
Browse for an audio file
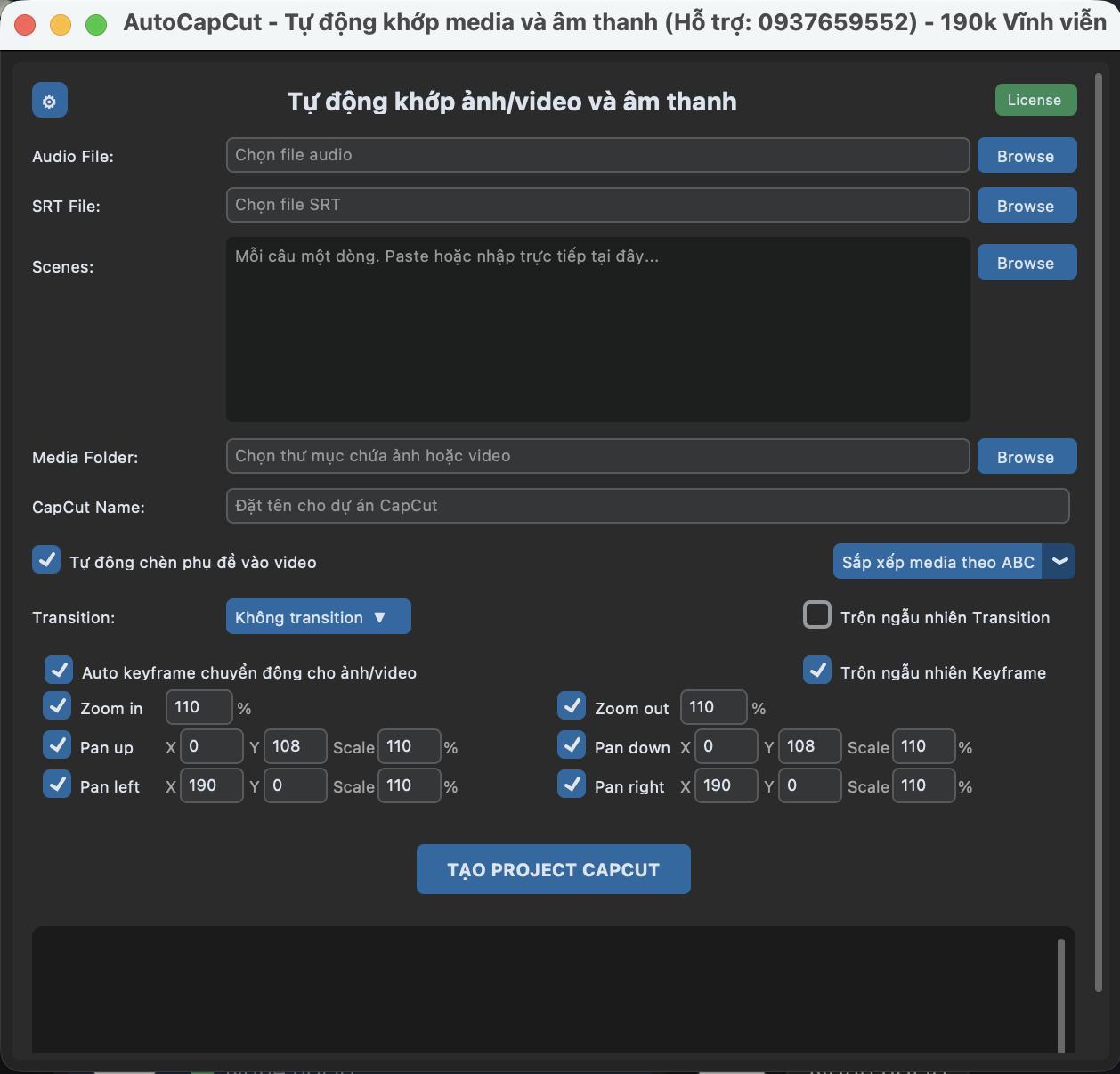(x=1027, y=156)
